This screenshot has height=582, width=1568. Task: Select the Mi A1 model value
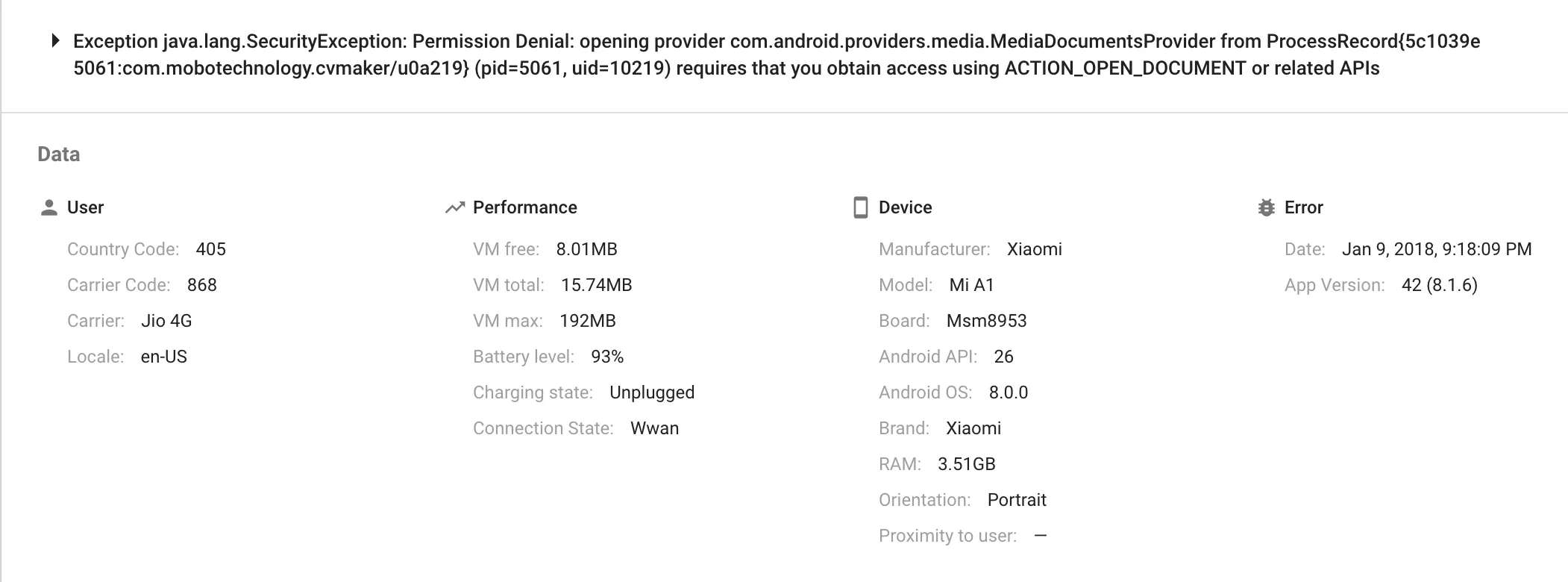pos(971,285)
